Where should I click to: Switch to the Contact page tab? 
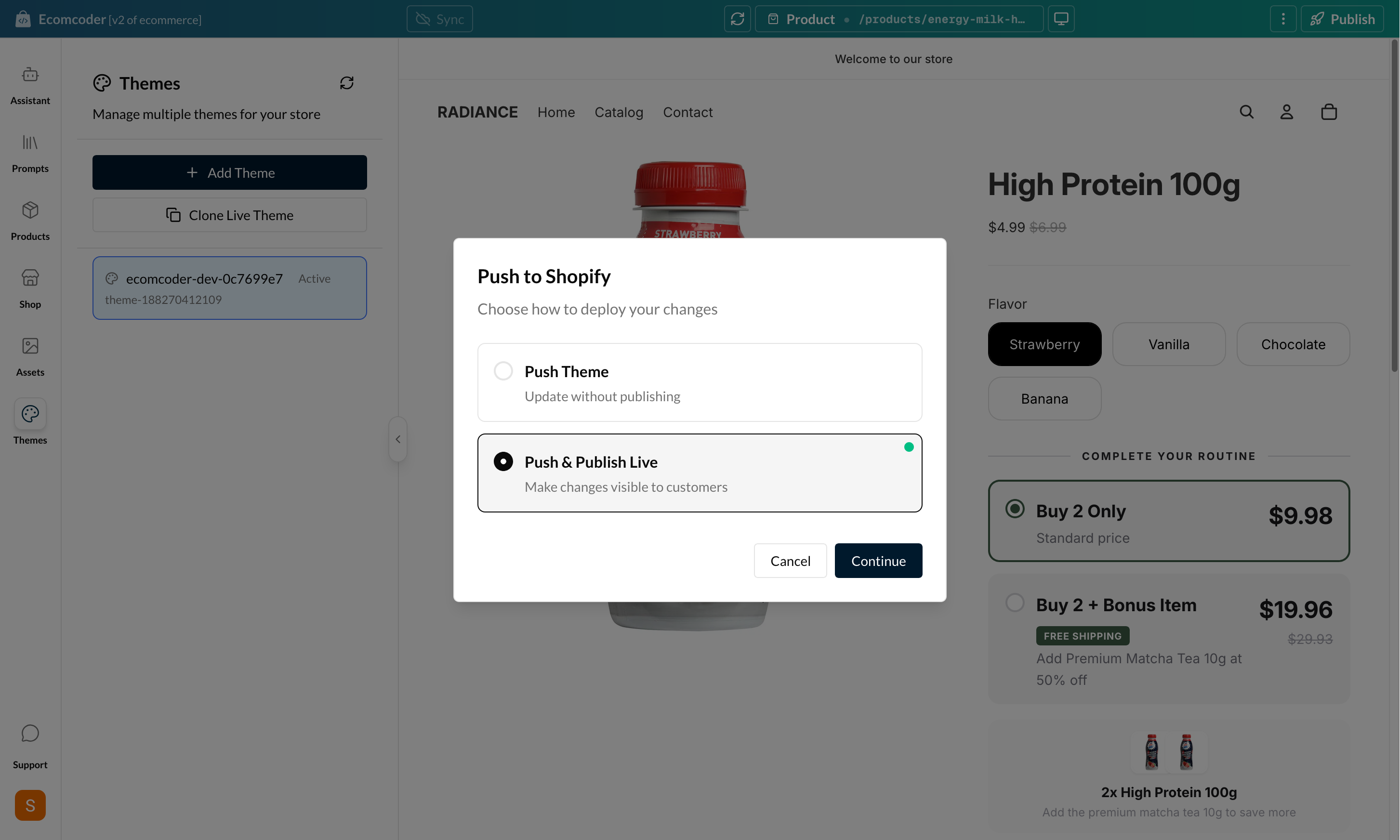click(x=688, y=112)
